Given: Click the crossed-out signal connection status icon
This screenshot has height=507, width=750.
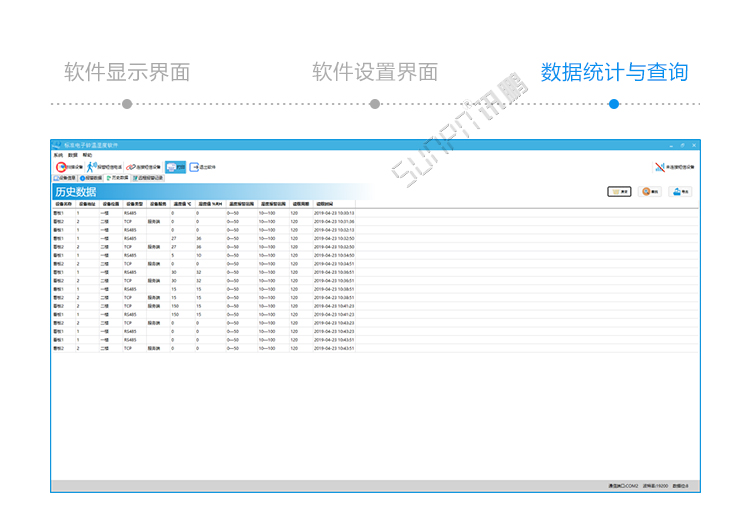Looking at the screenshot, I should 660,167.
